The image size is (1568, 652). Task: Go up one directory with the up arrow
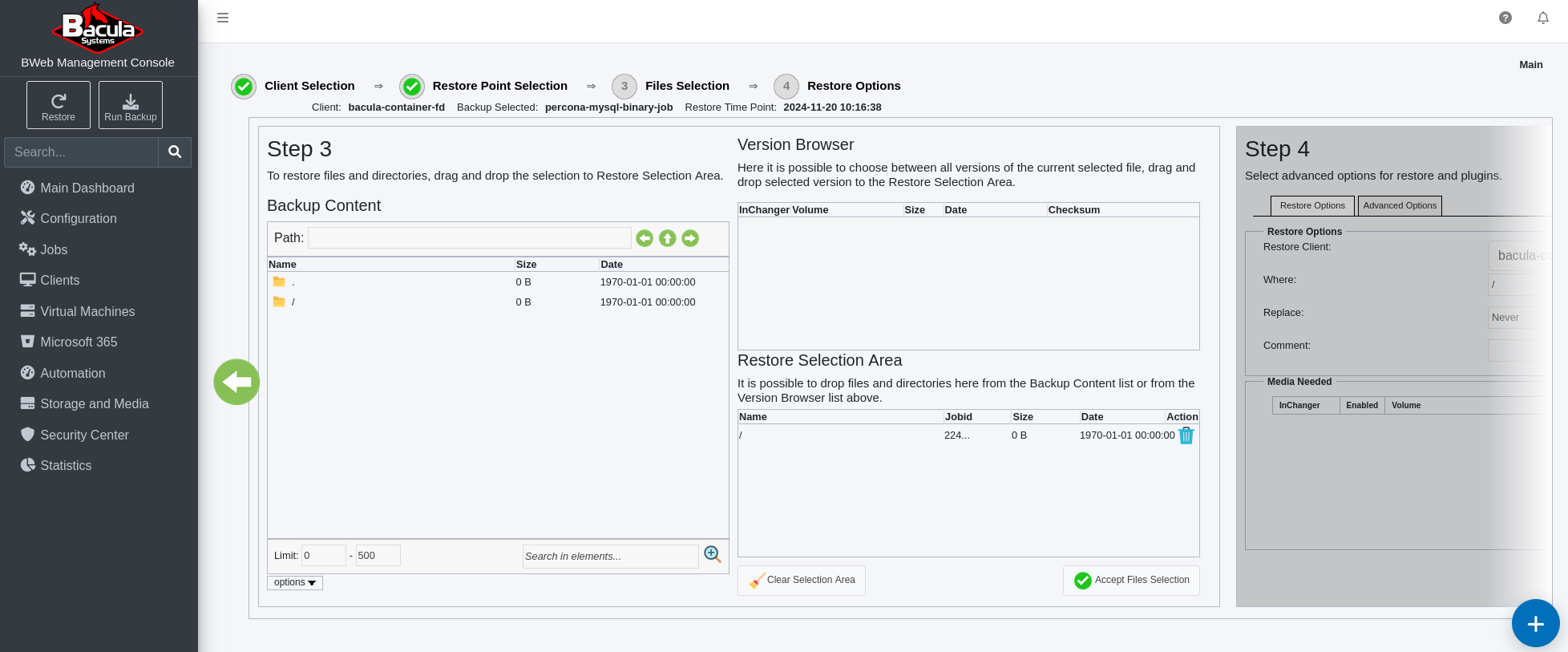pos(668,238)
